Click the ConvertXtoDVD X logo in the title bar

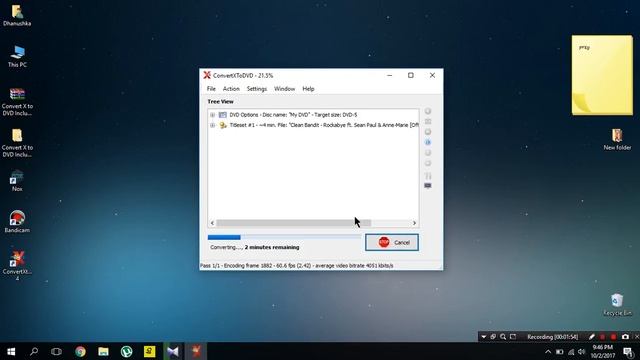point(207,75)
